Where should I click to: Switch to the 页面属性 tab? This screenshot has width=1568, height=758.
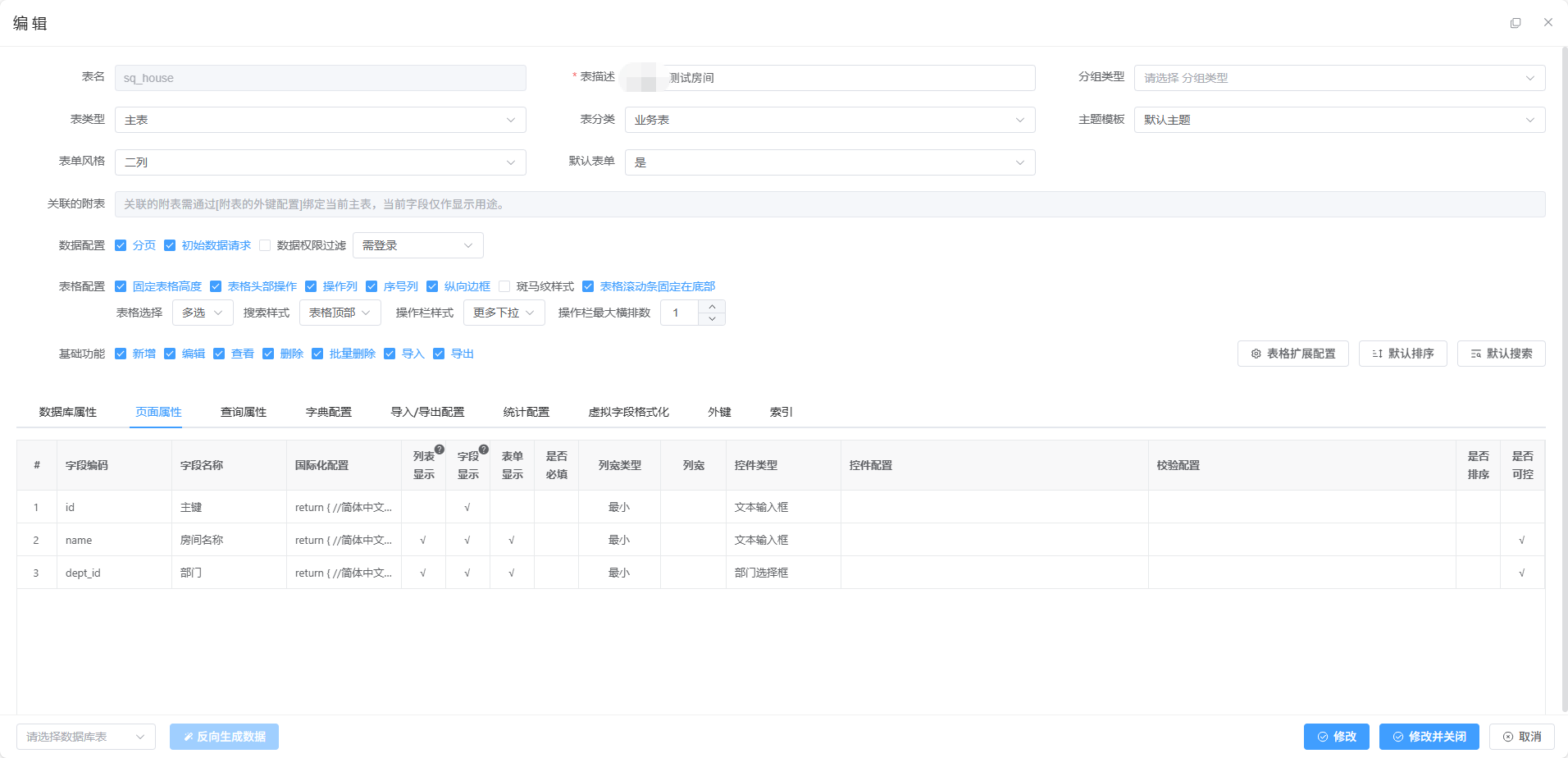[x=159, y=412]
